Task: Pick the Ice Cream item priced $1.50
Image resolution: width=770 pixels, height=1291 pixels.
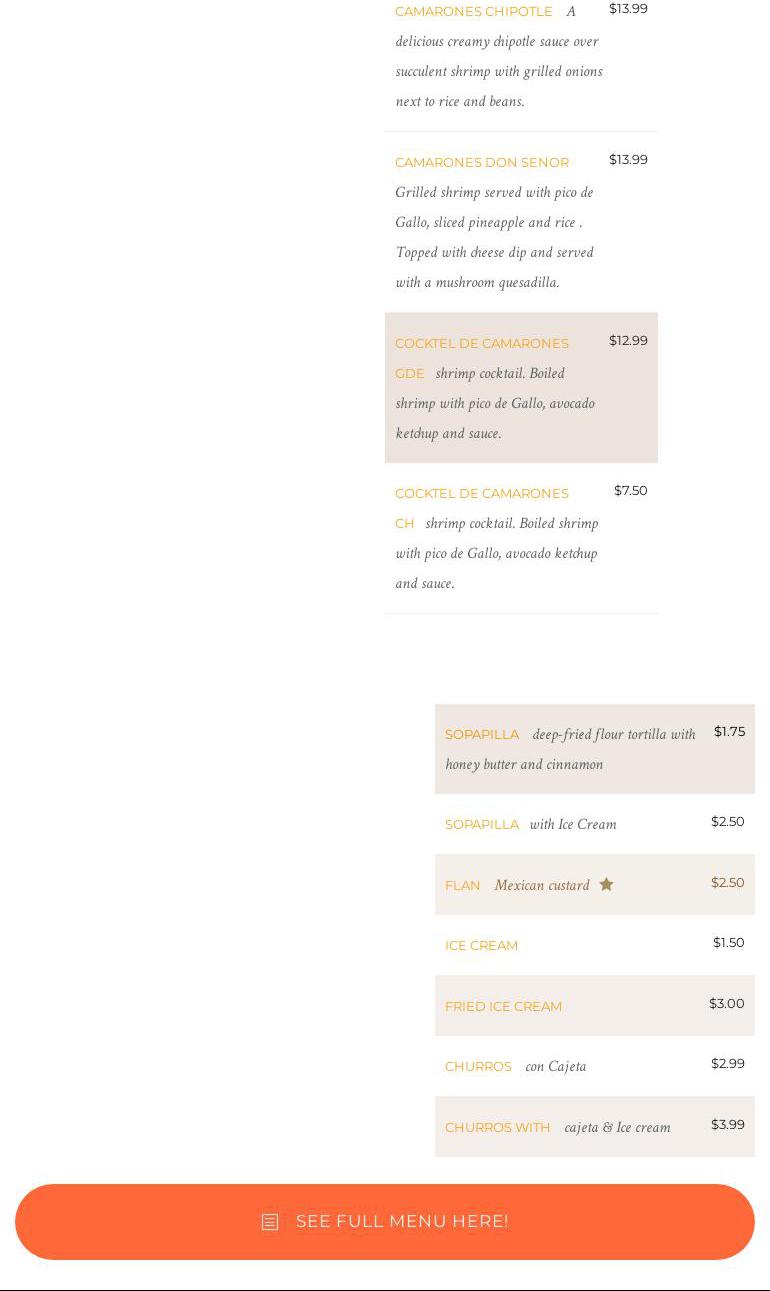Action: pyautogui.click(x=481, y=946)
